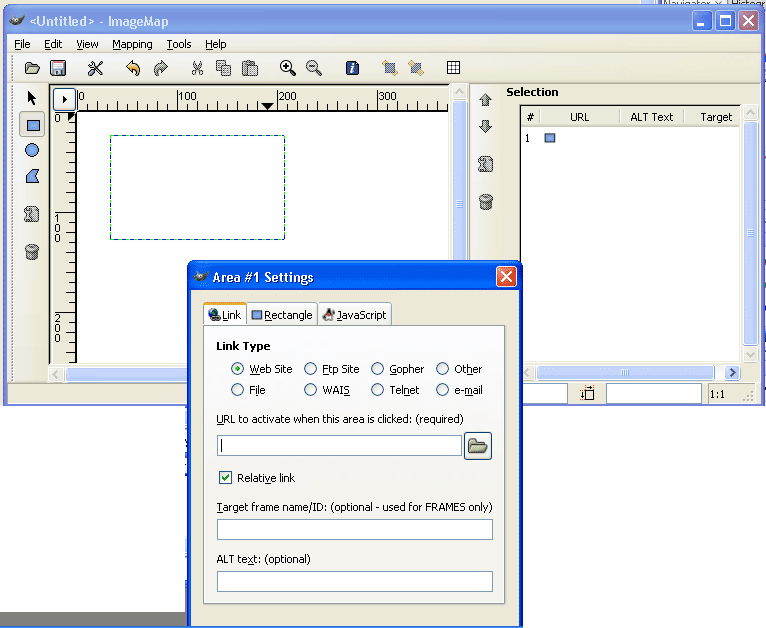Select the e-mail link type
766x628 pixels.
point(442,390)
